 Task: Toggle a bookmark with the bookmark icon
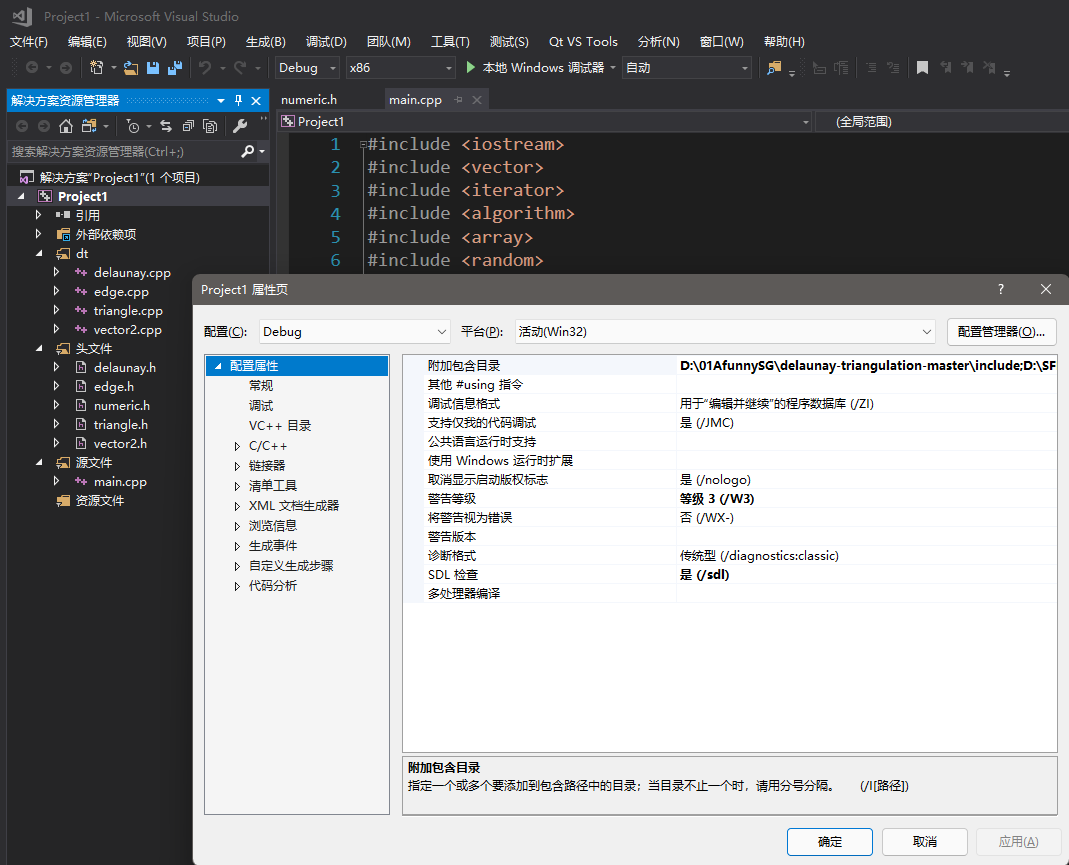pos(922,67)
